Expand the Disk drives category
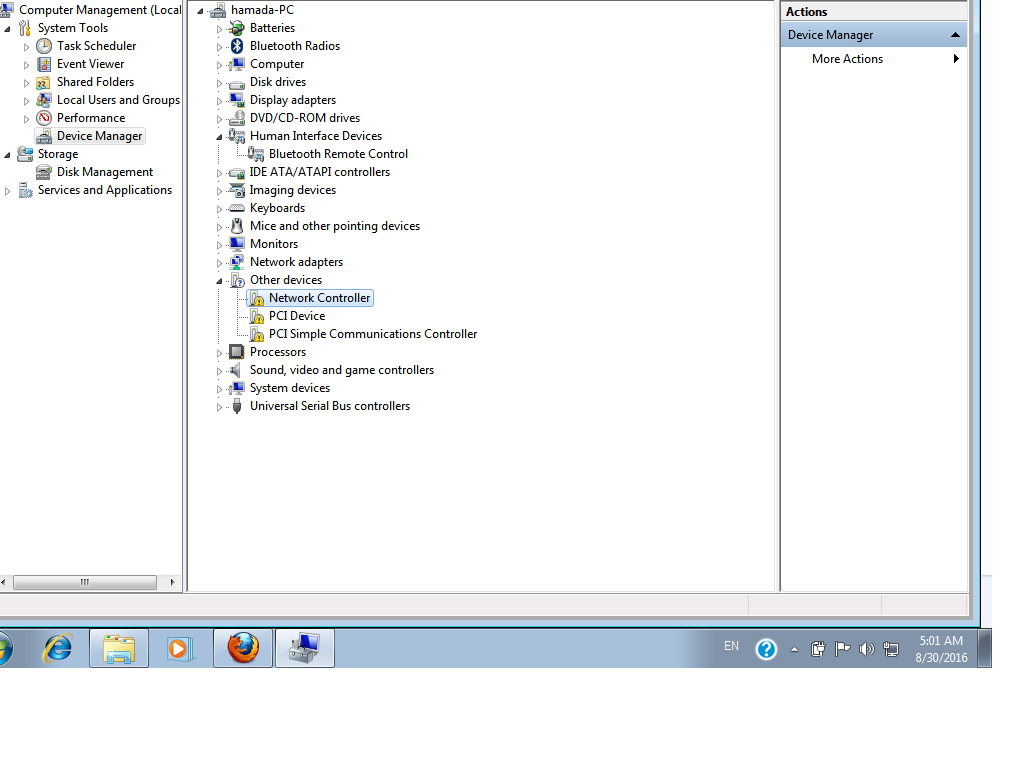 point(219,83)
